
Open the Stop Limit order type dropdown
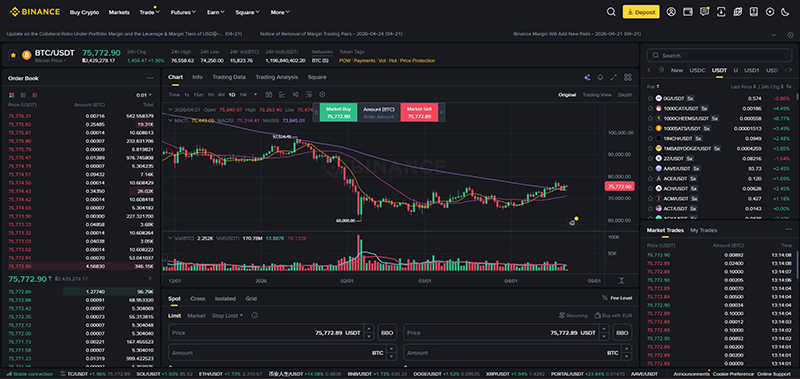[228, 316]
